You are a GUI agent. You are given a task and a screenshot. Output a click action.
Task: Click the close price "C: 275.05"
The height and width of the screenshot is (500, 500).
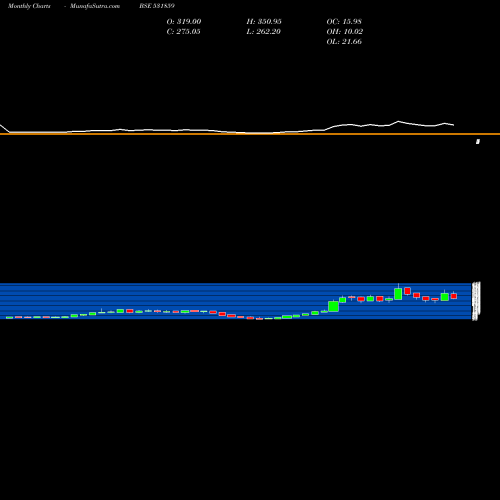(183, 32)
